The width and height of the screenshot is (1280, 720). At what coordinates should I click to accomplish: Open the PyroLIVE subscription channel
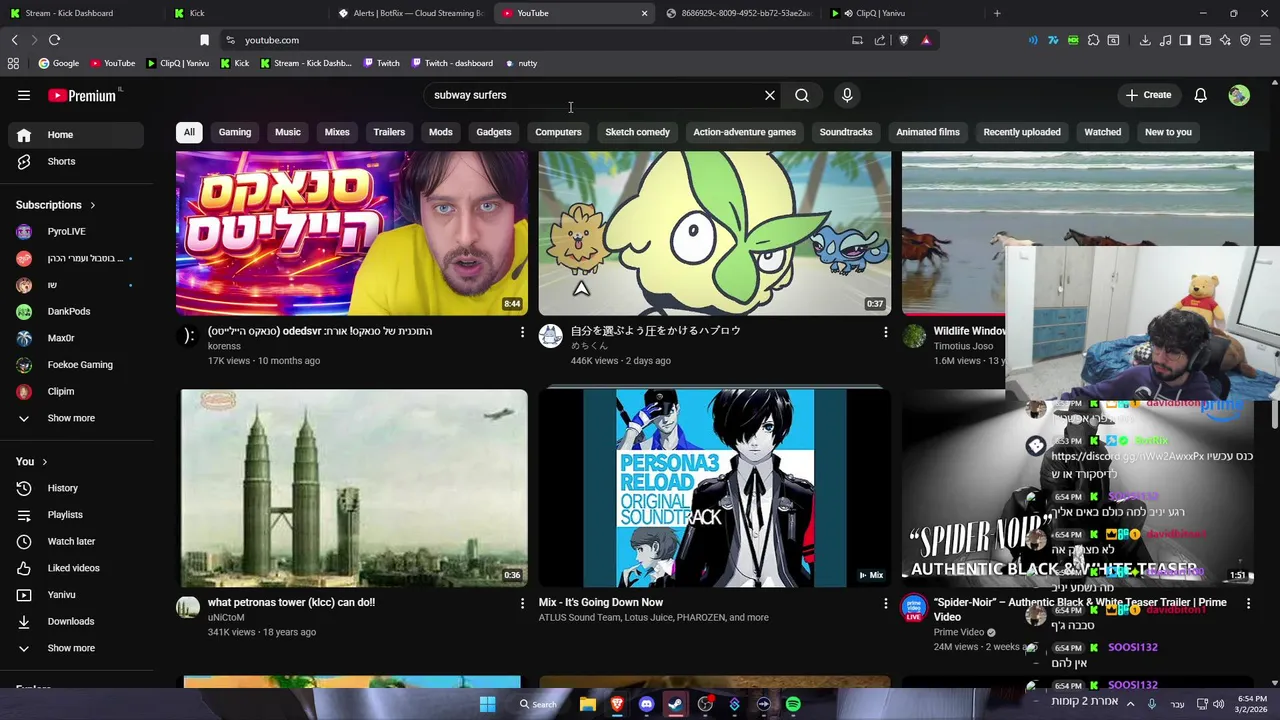click(x=76, y=232)
